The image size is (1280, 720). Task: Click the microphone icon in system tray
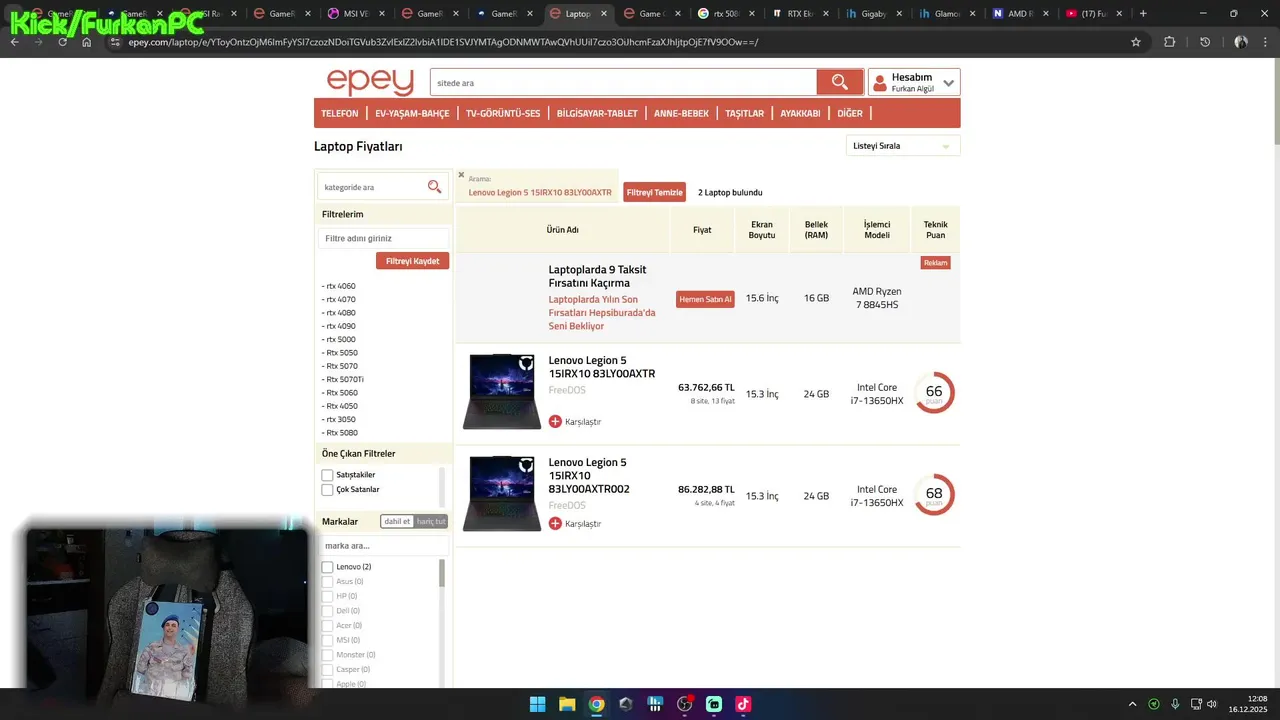click(x=1175, y=704)
